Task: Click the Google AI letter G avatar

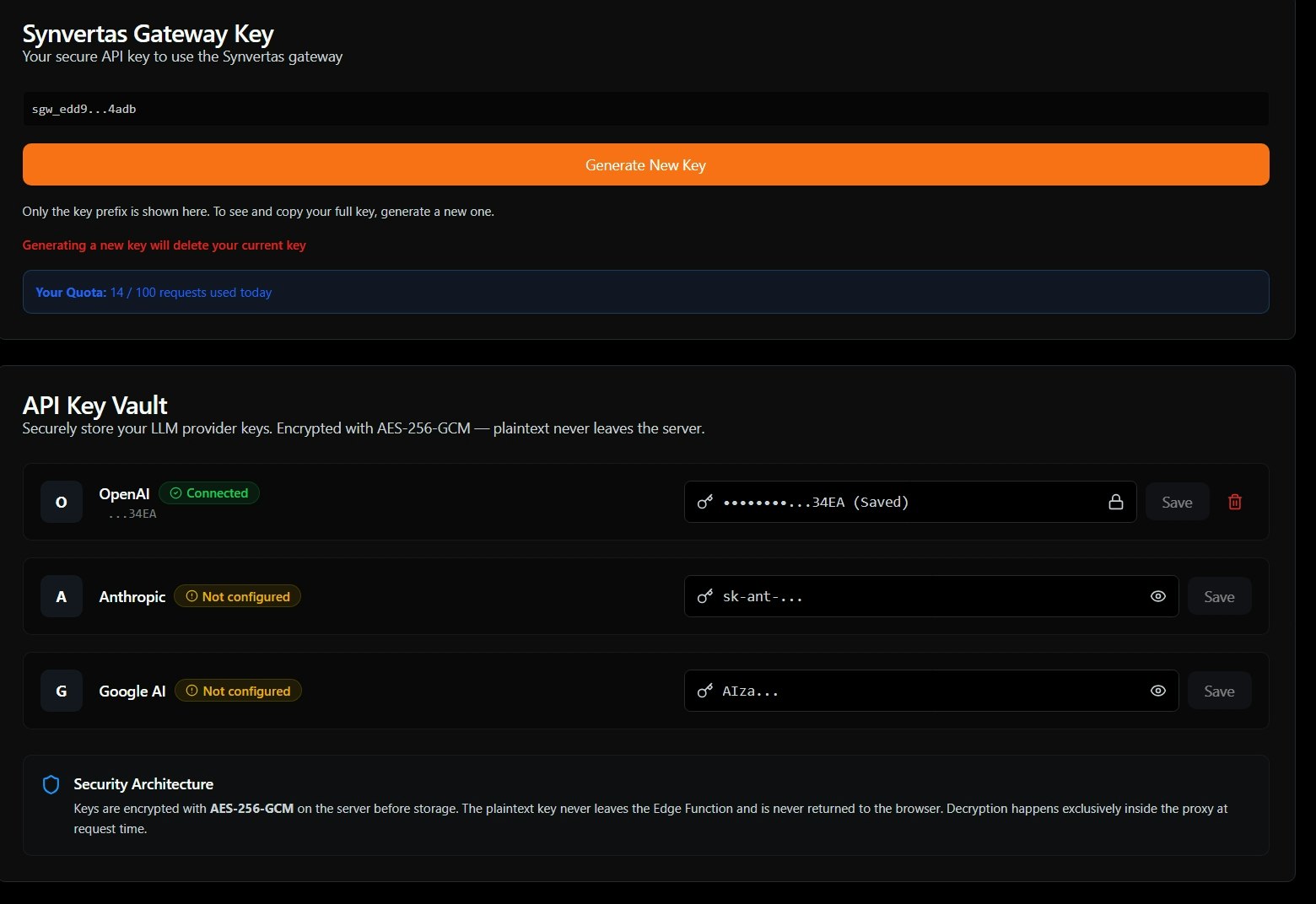Action: coord(62,691)
